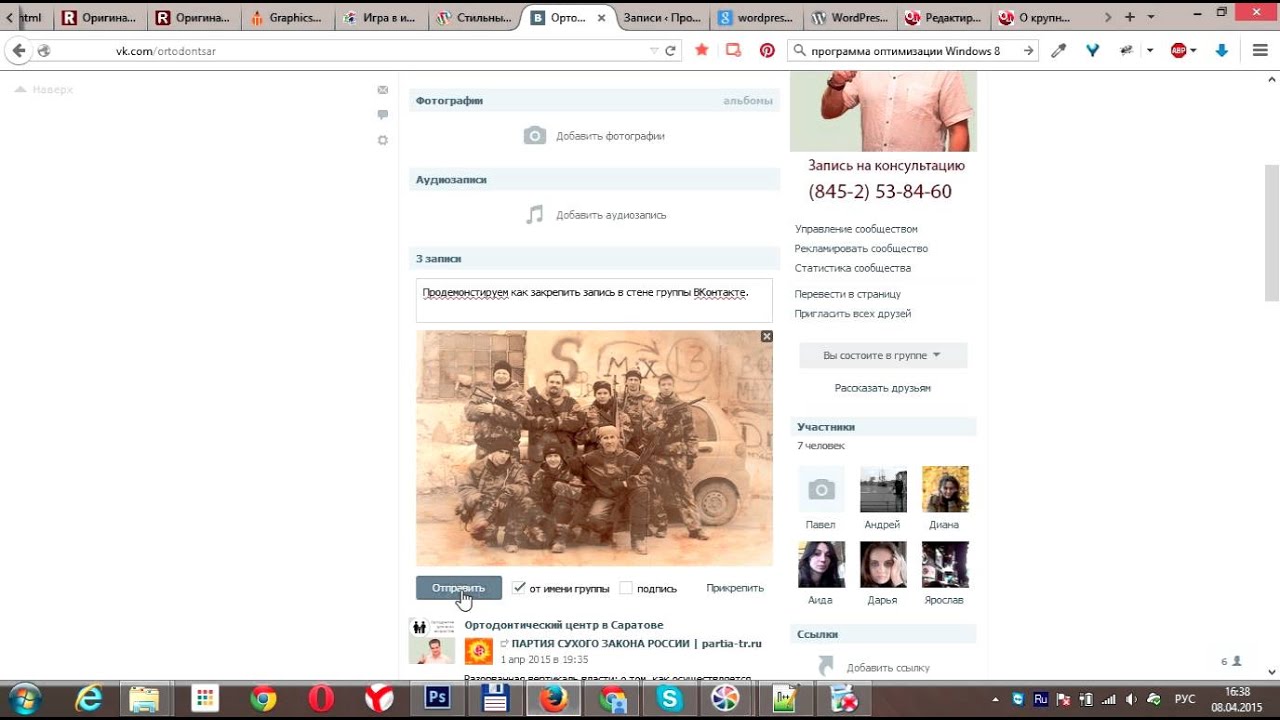Open File Explorer from the taskbar
The width and height of the screenshot is (1280, 720).
pos(146,698)
